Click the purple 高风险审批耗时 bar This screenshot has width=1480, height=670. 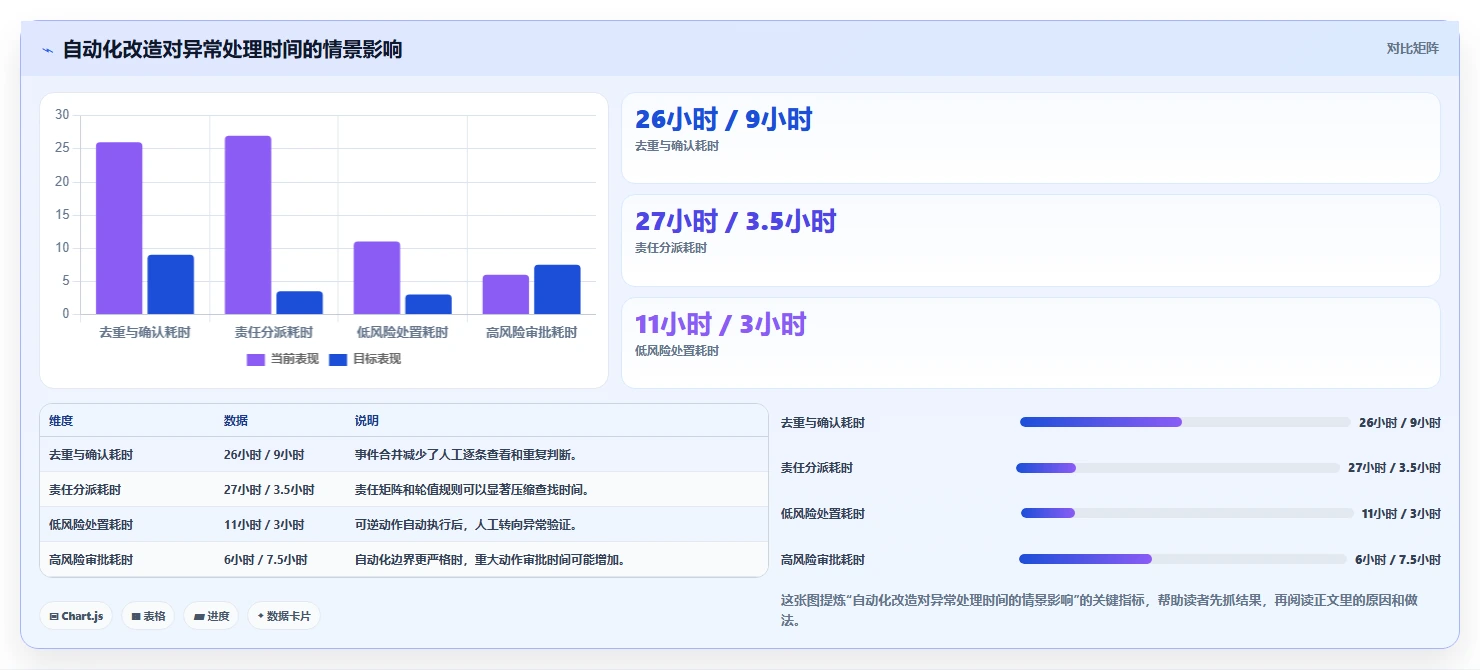(x=506, y=294)
